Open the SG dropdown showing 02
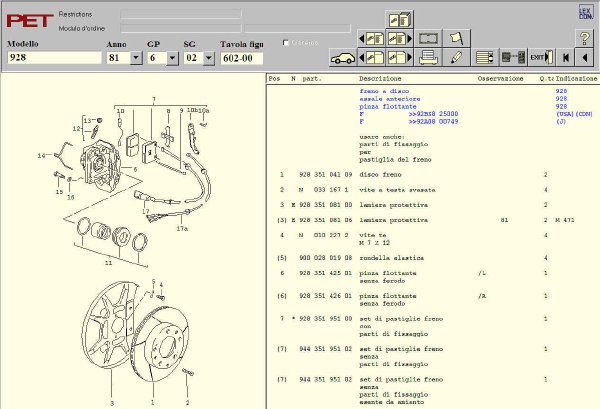 pyautogui.click(x=209, y=58)
